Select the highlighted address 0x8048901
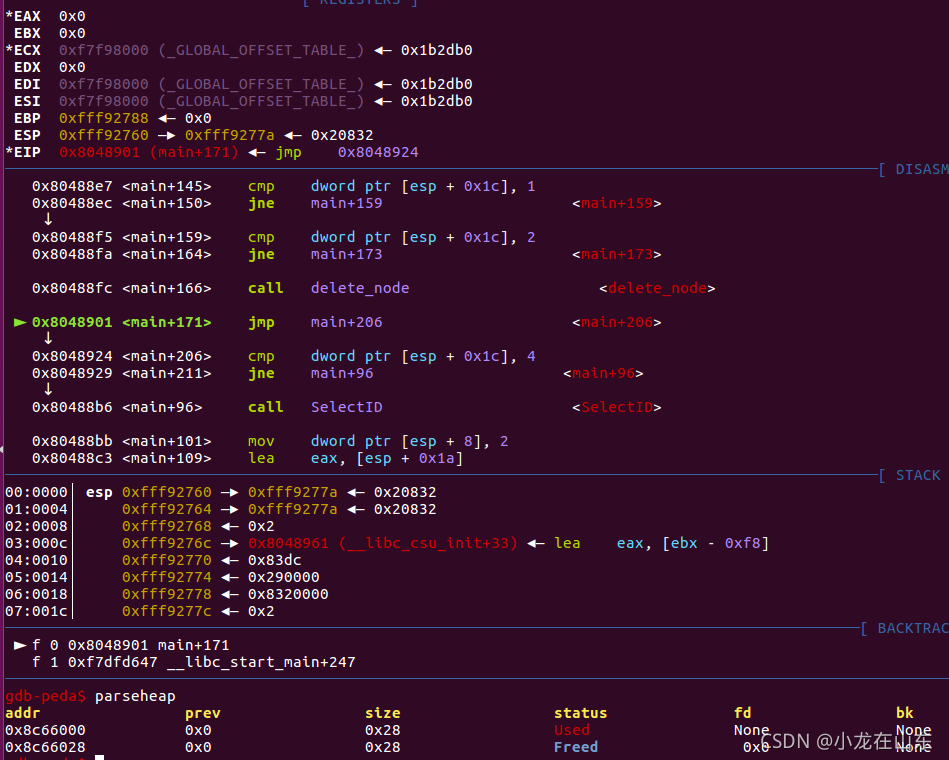This screenshot has height=760, width=949. tap(71, 322)
